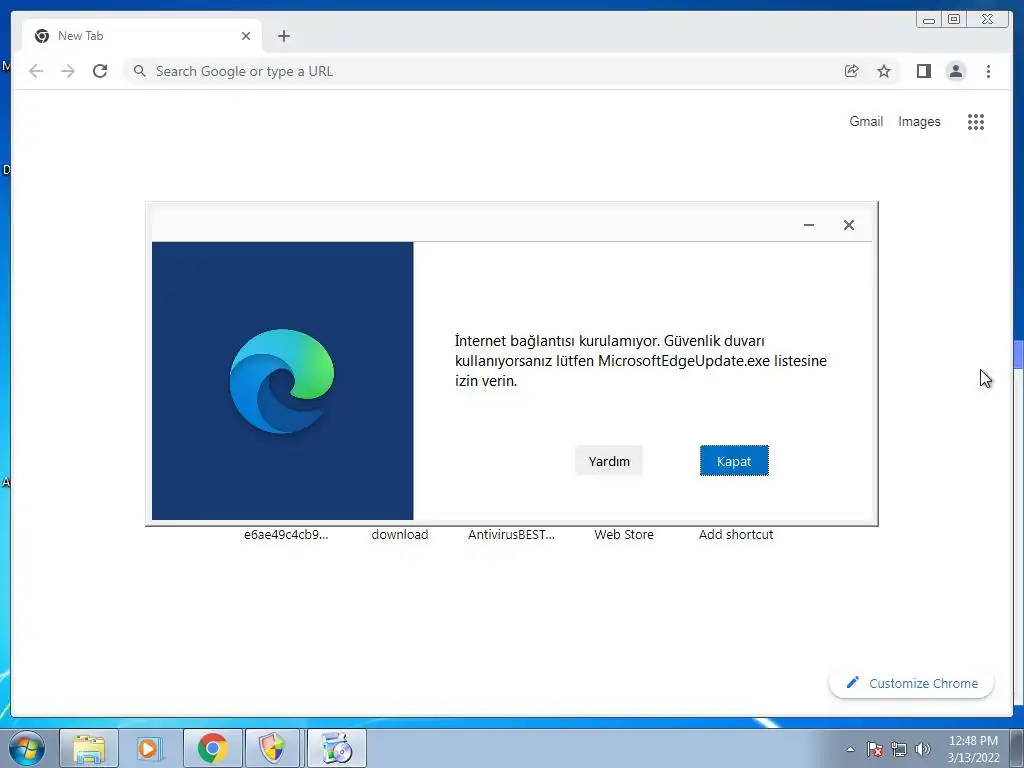Screen dimensions: 1024x768
Task: Share this page icon in address bar
Action: pos(852,71)
